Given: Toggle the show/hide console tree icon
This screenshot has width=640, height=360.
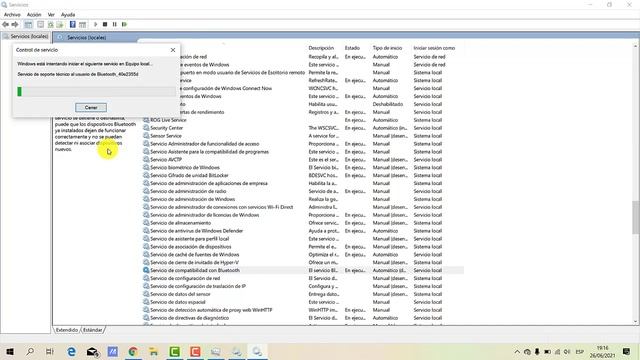Looking at the screenshot, I should click(x=28, y=24).
